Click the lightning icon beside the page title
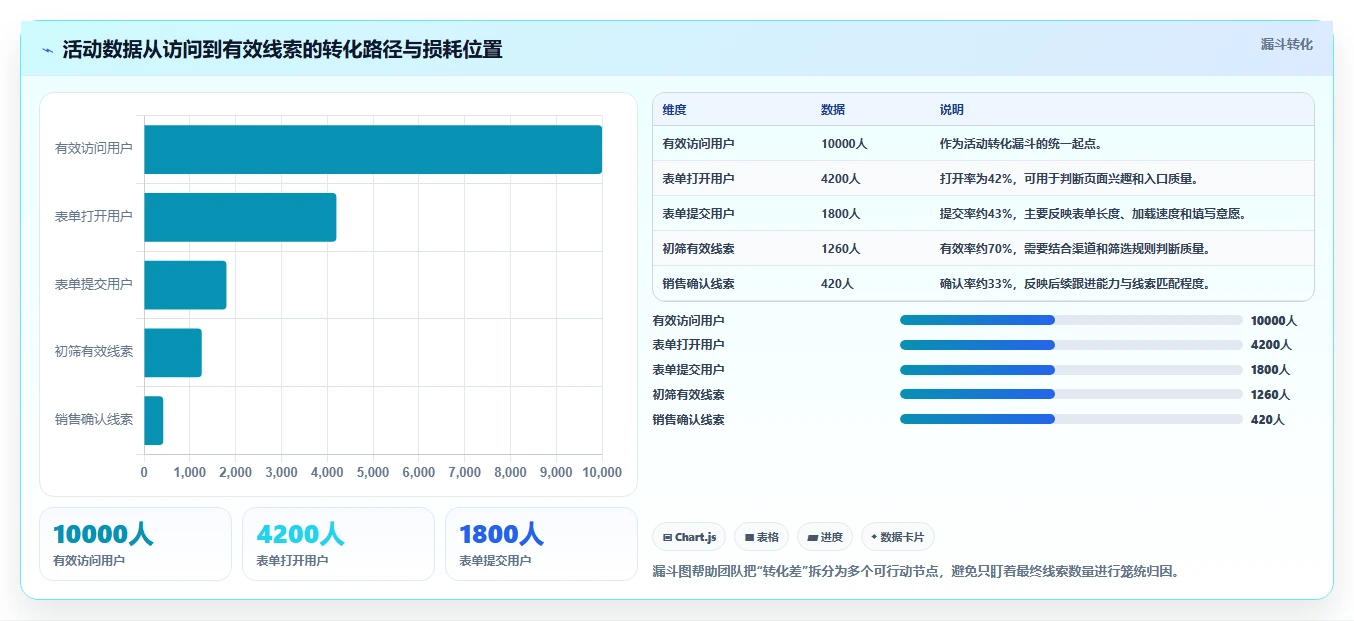This screenshot has height=621, width=1354. 48,50
